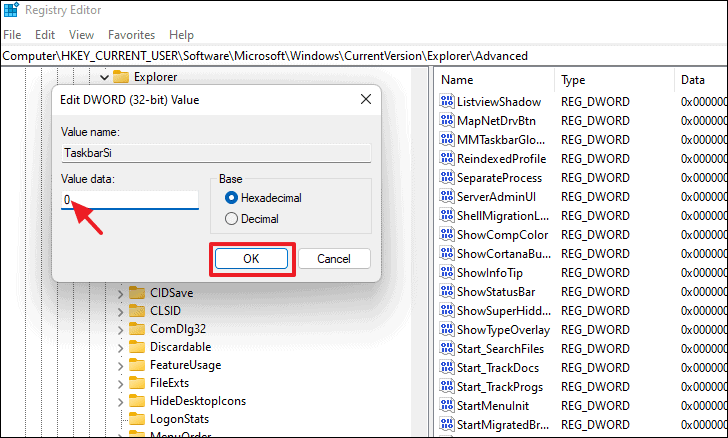Click REG_DWORD type in ListviewShadow row
Viewport: 728px width, 438px height.
(595, 102)
